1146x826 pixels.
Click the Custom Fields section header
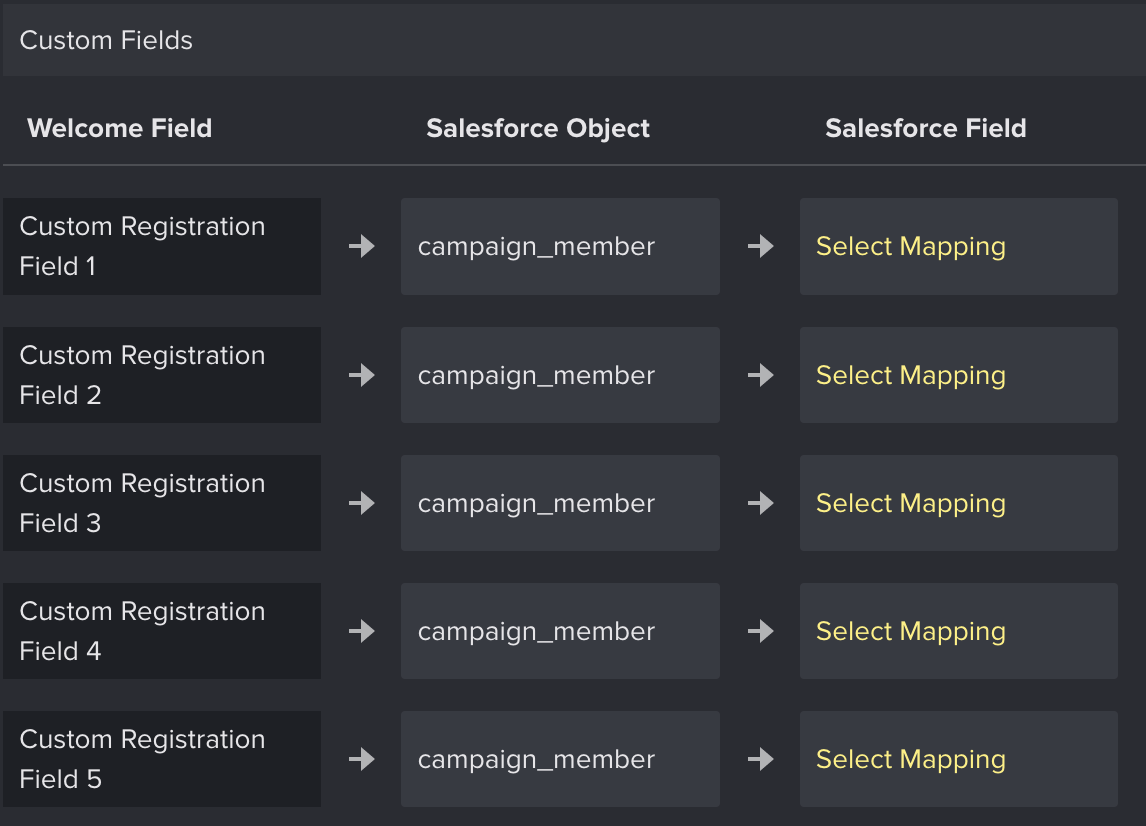[574, 40]
